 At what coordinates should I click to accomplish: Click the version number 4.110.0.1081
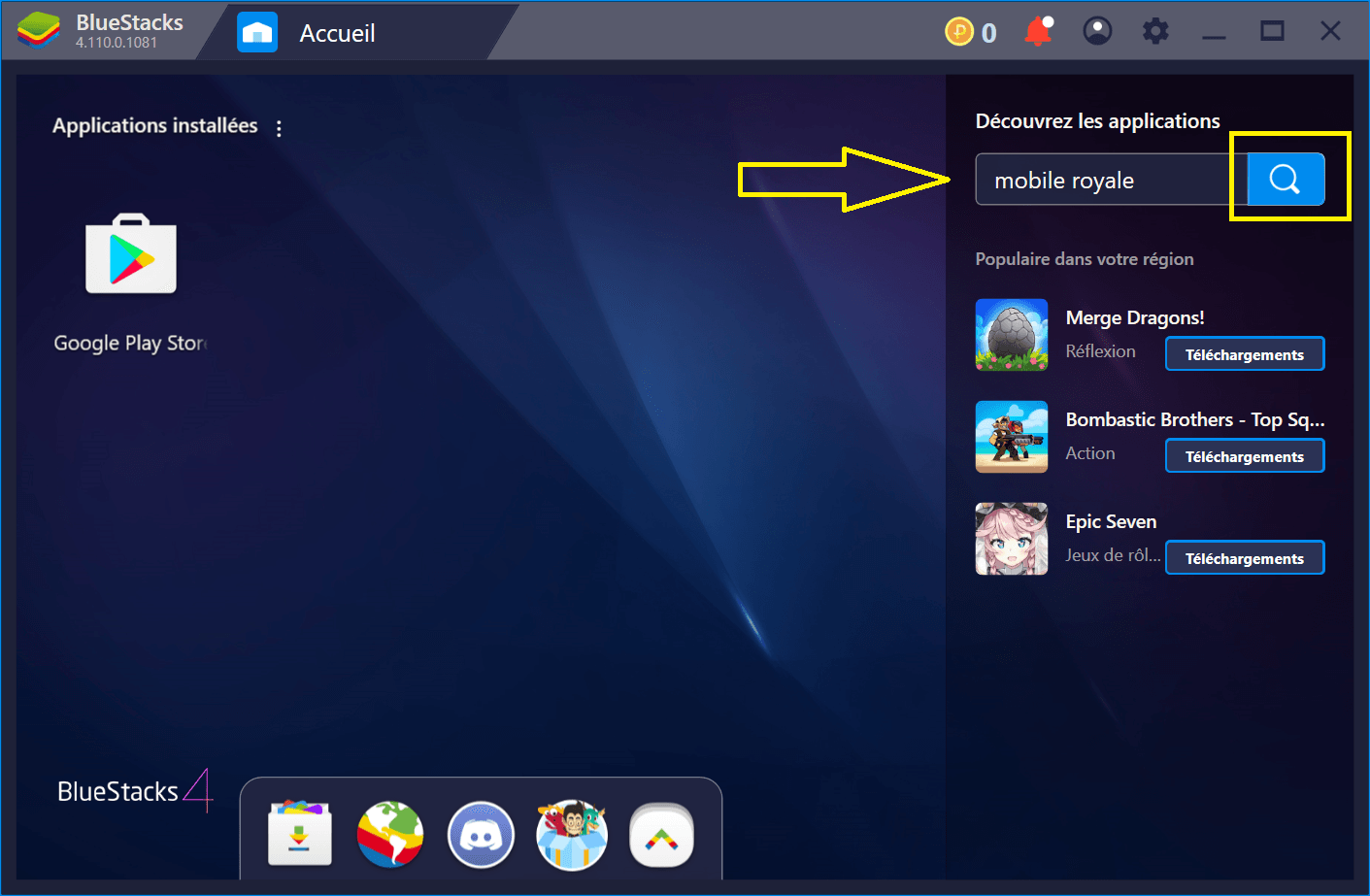pyautogui.click(x=117, y=43)
